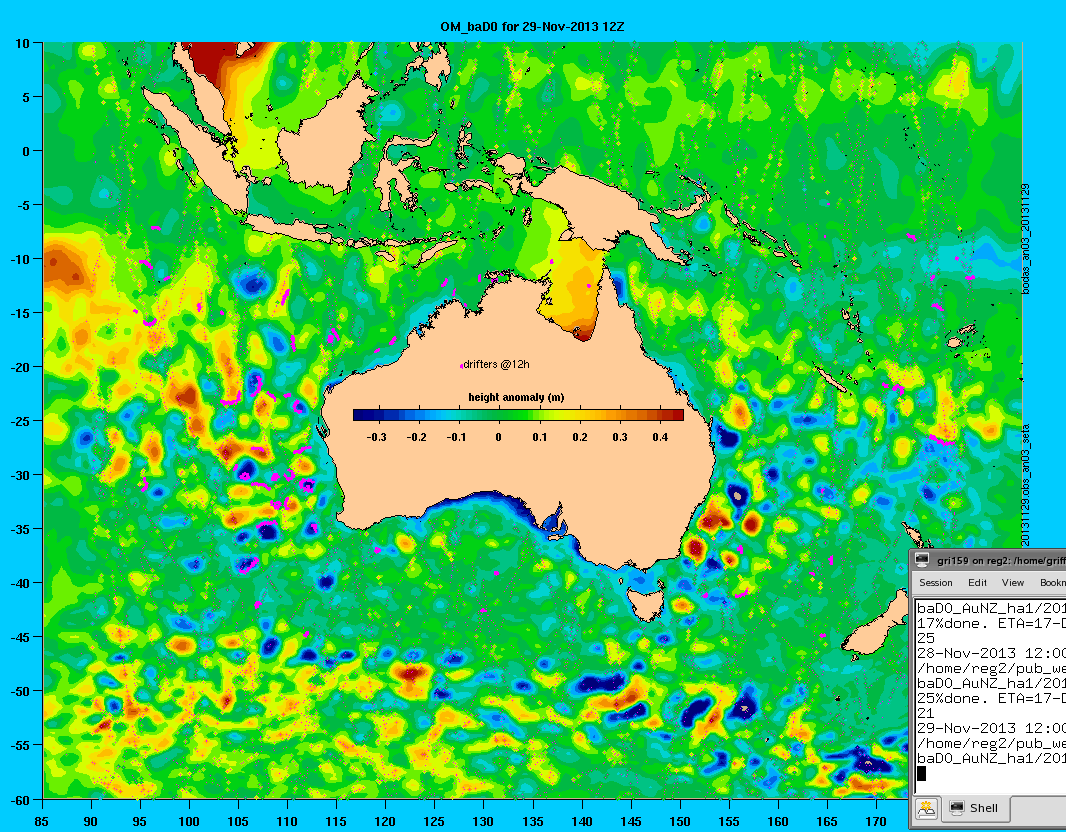1066x832 pixels.
Task: Click the Konsole window terminal icon in title bar
Action: pos(922,560)
